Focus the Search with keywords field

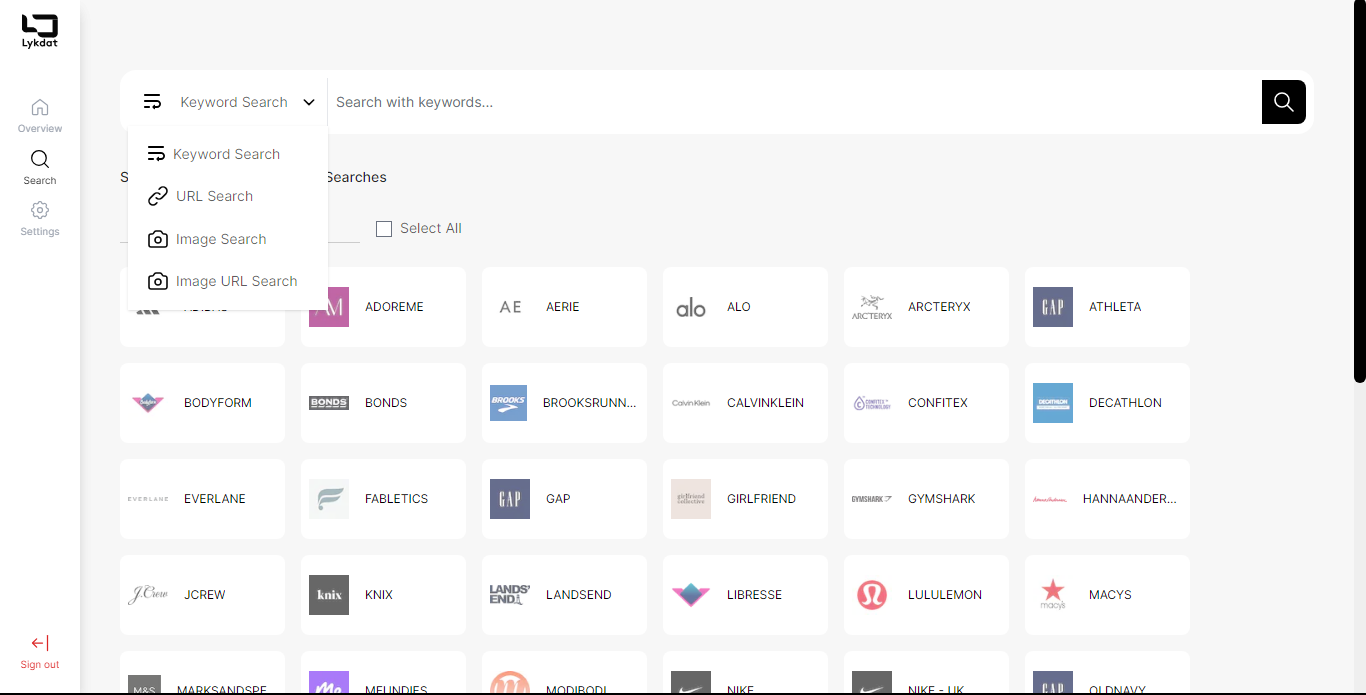click(x=794, y=102)
